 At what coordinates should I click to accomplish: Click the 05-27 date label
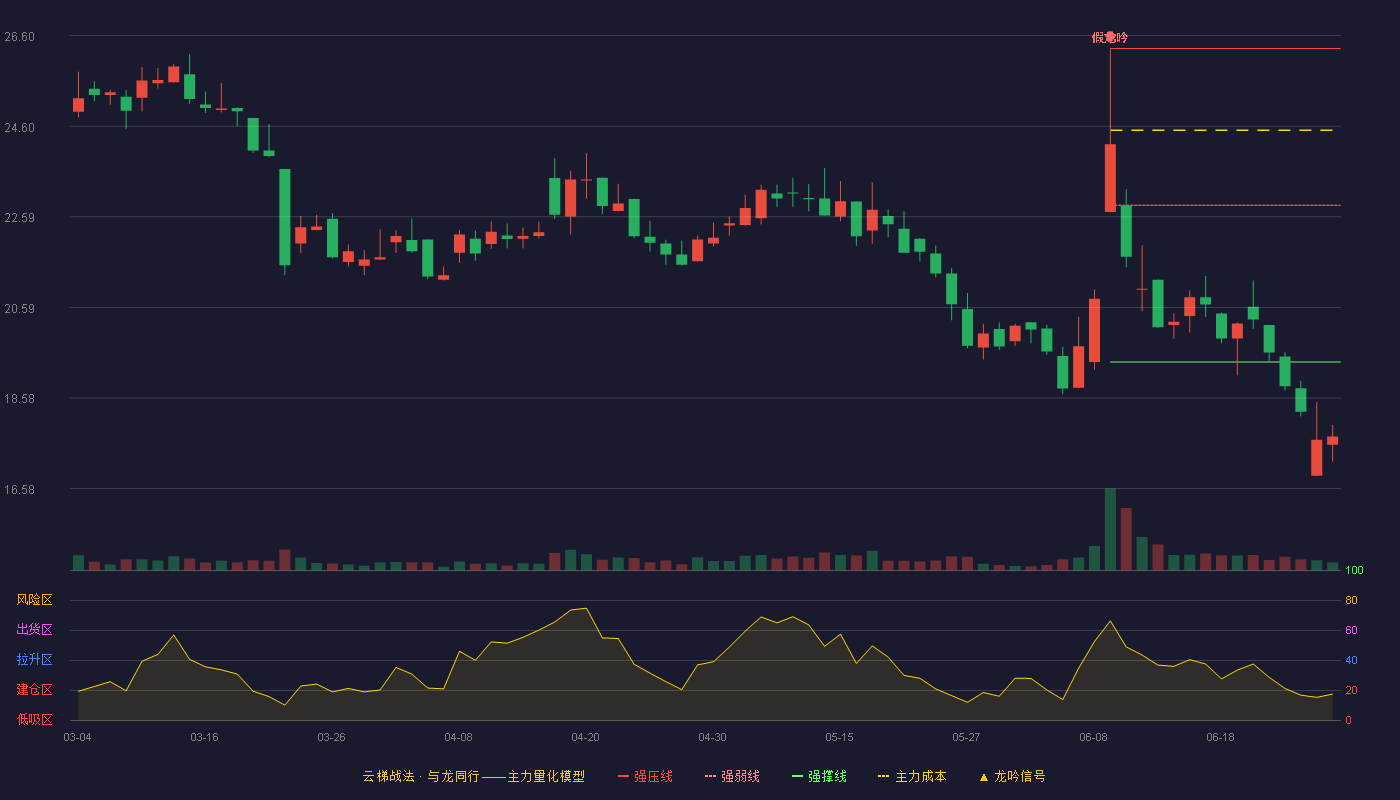[966, 737]
